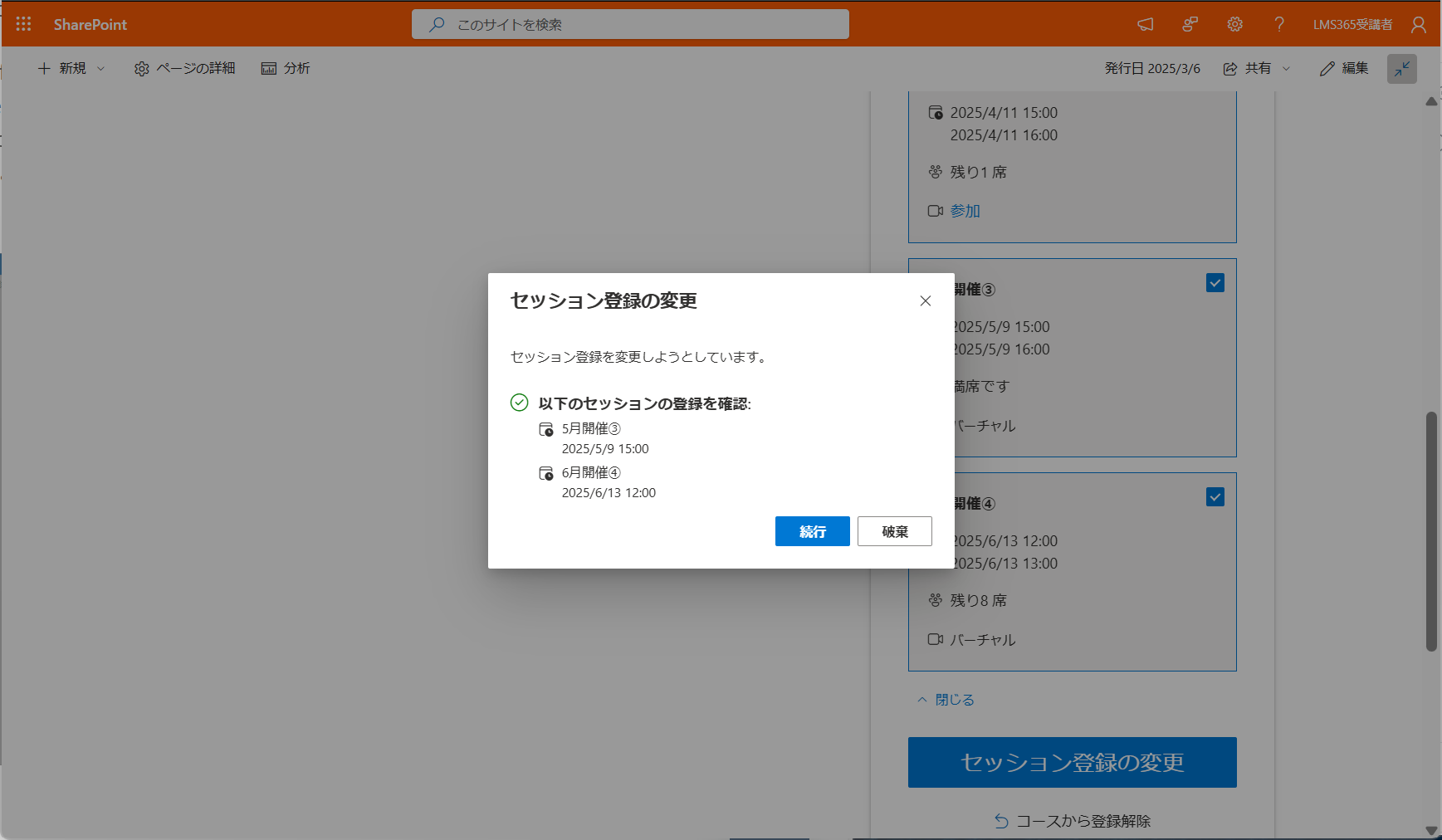
Task: Open the chat connections icon in header
Action: [x=1190, y=24]
